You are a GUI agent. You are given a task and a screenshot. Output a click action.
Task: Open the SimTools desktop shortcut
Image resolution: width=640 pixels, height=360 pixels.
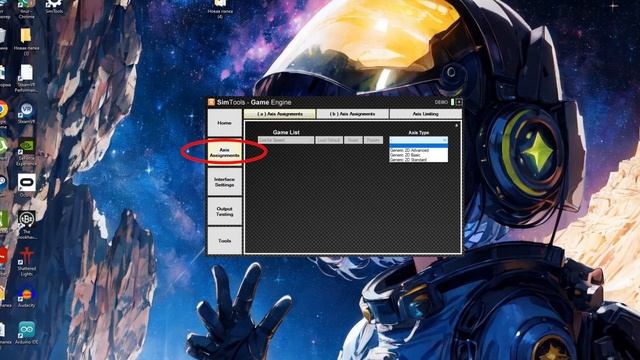[x=54, y=6]
